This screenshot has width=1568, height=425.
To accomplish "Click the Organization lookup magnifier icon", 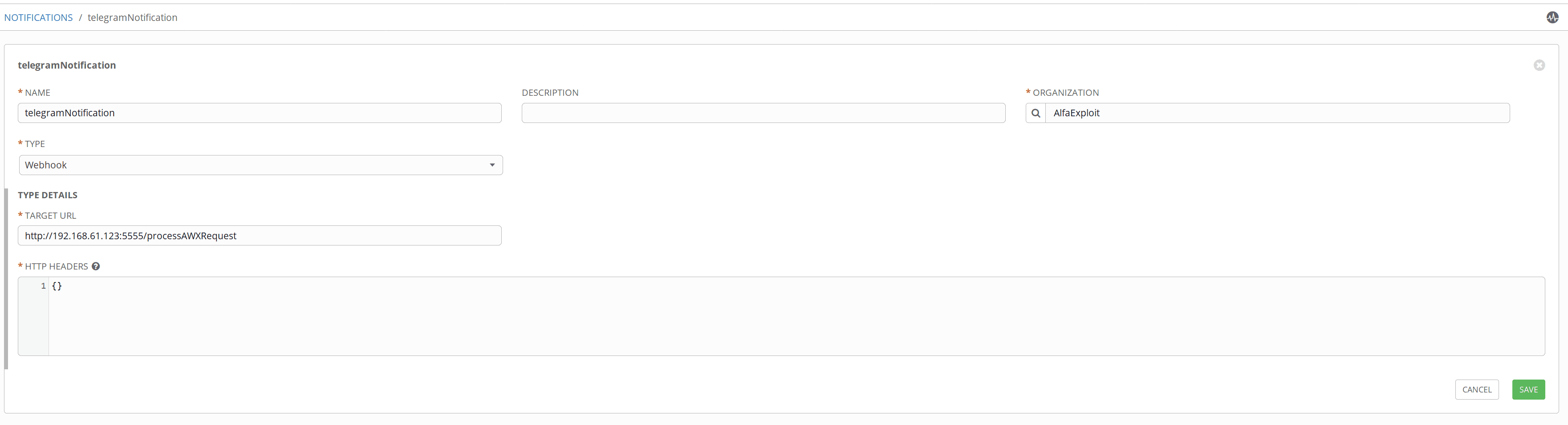I will pyautogui.click(x=1036, y=113).
